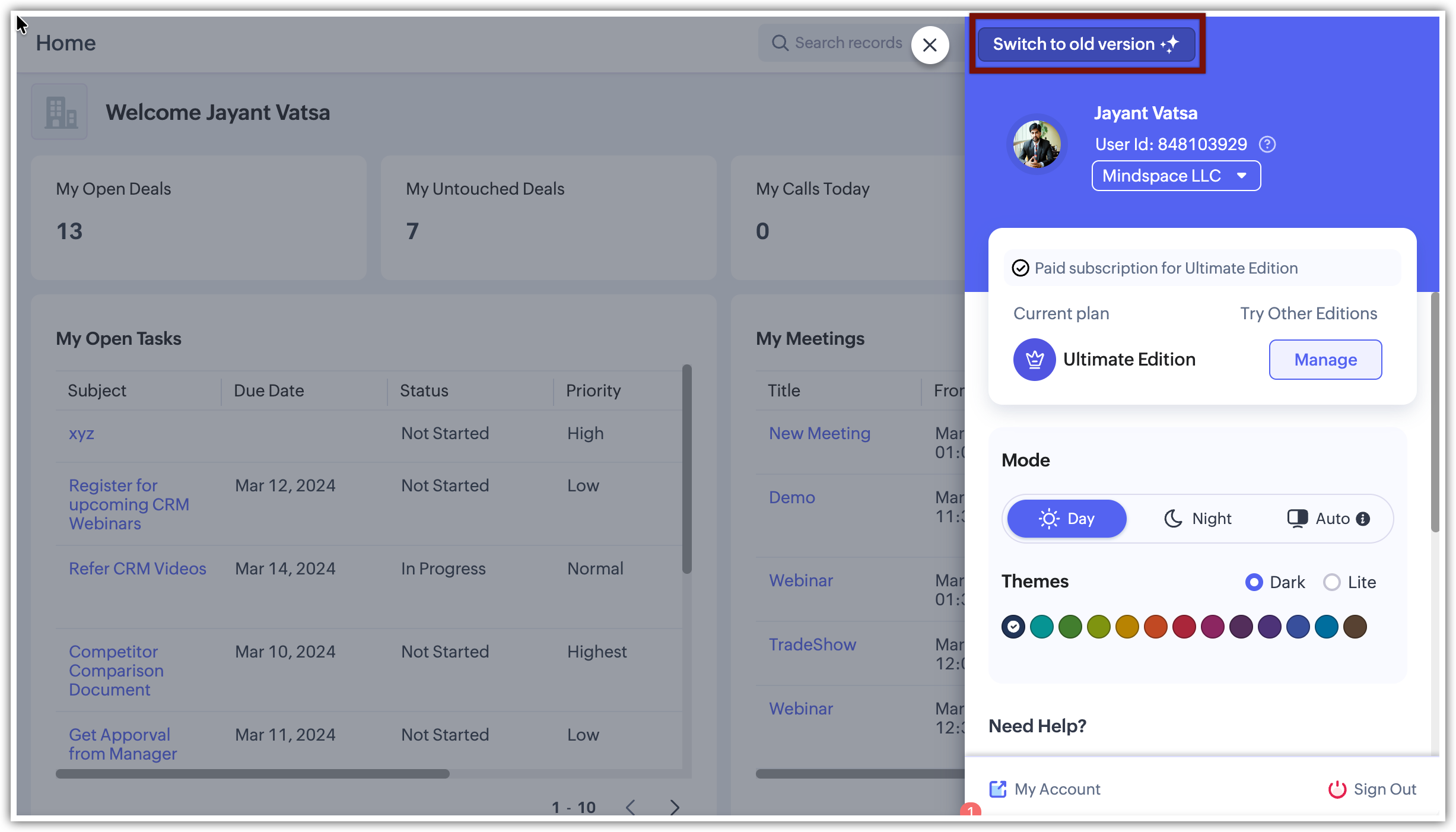Go to next page of tasks
Viewport: 1456px width, 832px height.
tap(675, 807)
